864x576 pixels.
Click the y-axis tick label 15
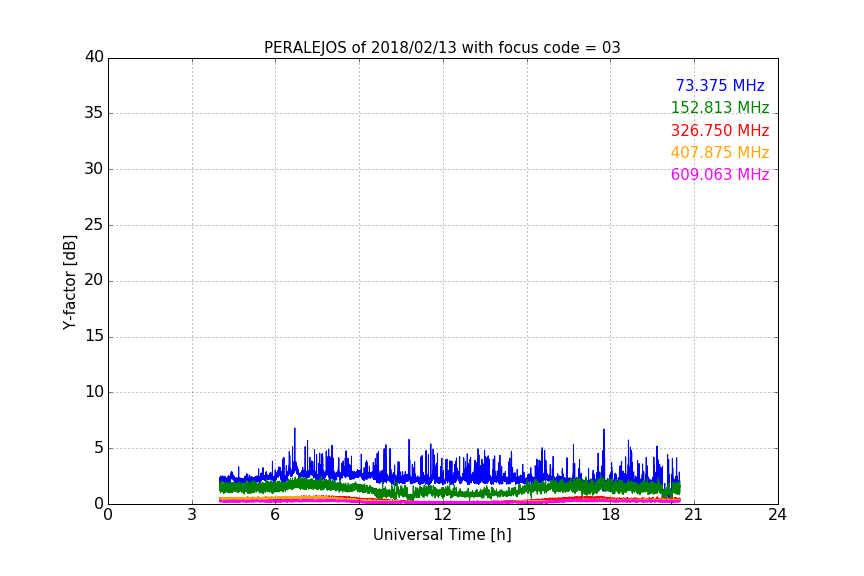pos(94,336)
